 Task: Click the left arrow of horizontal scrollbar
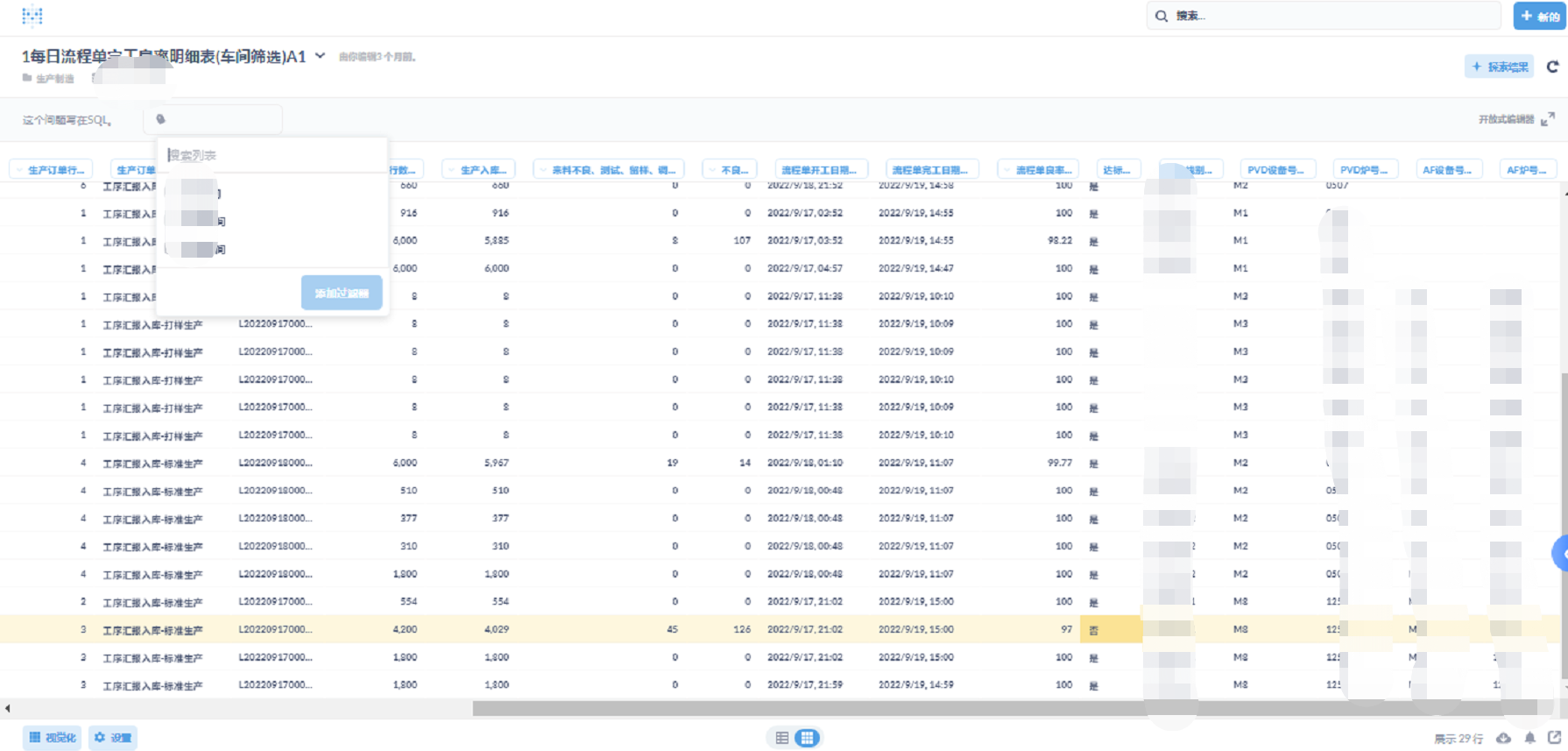click(x=7, y=708)
